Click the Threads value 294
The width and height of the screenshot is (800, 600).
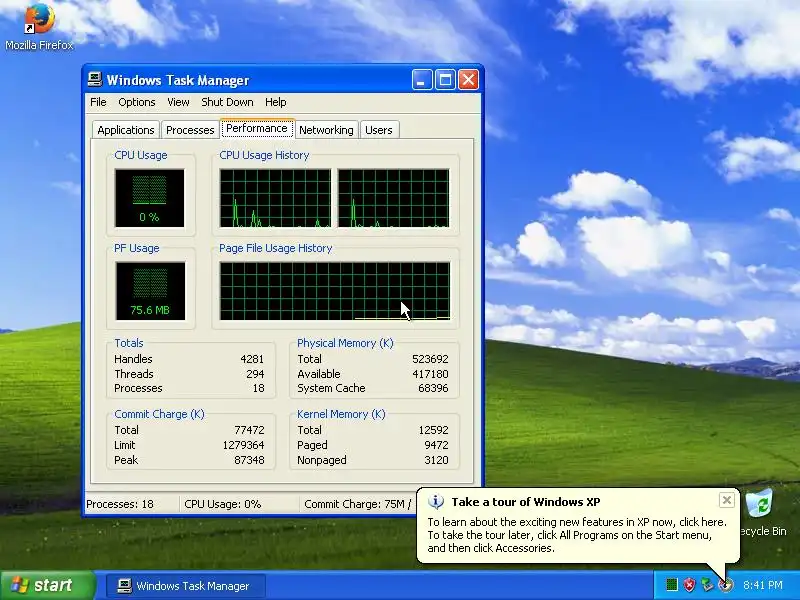[255, 374]
